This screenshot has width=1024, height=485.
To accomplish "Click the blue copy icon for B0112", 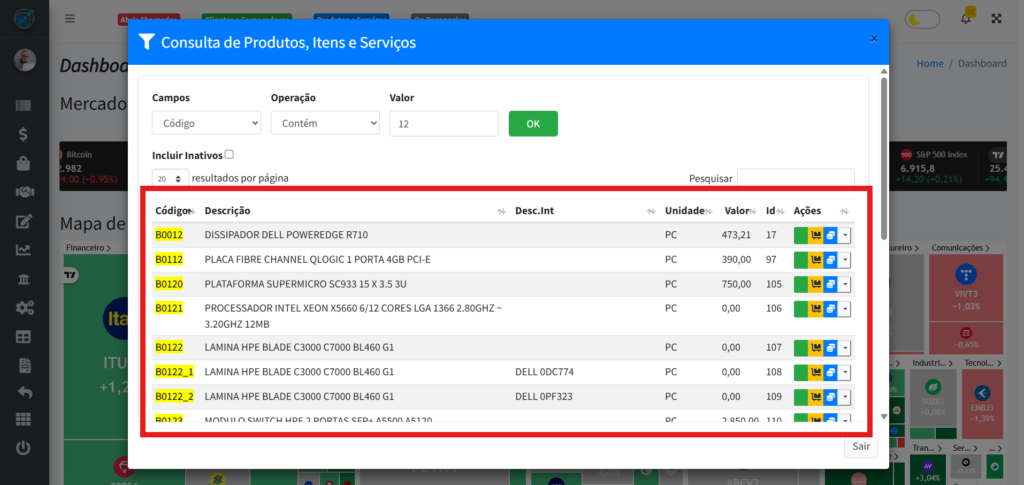I will 830,260.
